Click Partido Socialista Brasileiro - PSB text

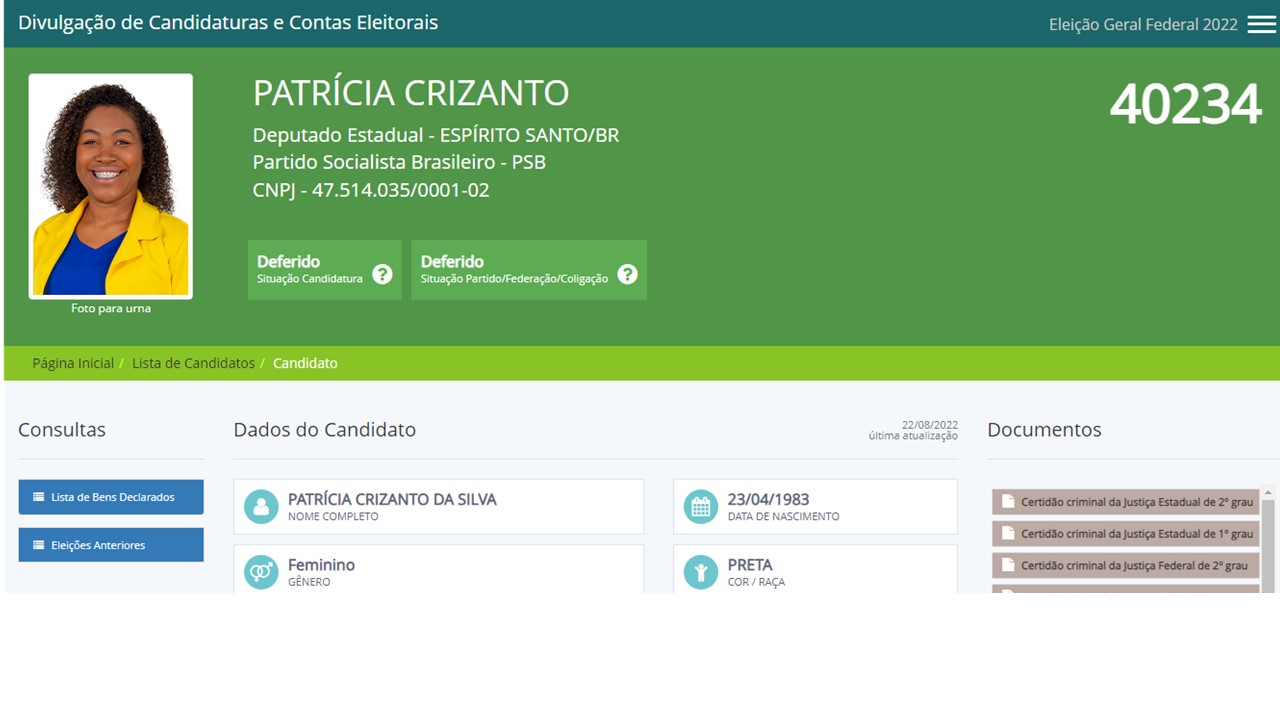click(399, 162)
